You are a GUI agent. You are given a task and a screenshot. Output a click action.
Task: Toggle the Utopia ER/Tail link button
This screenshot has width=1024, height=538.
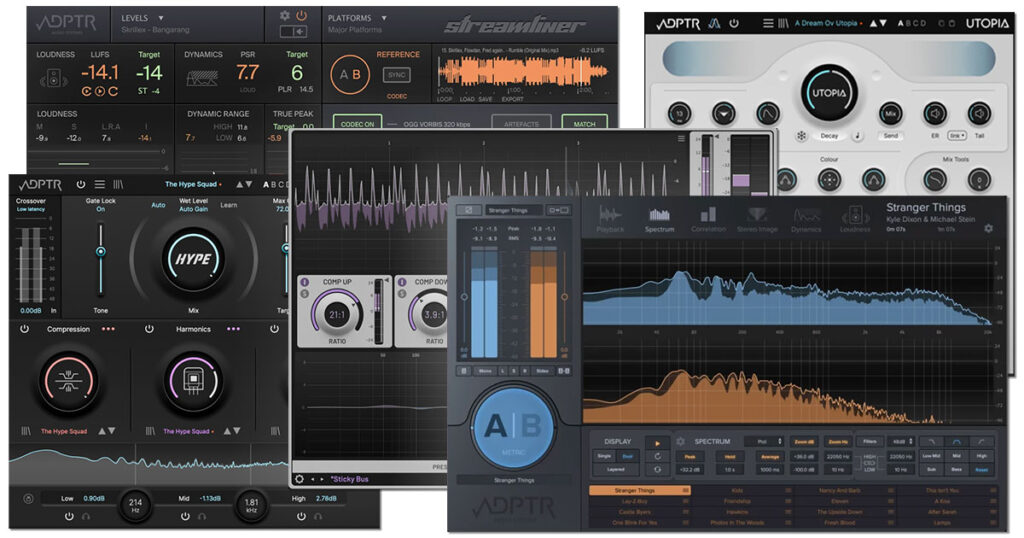click(957, 136)
